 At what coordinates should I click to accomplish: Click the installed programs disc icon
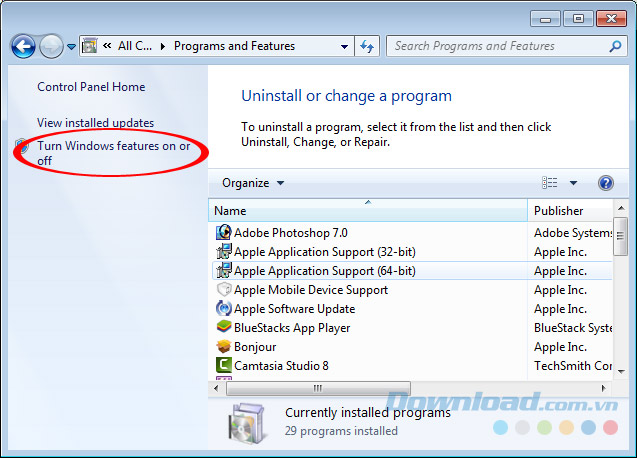pos(247,423)
